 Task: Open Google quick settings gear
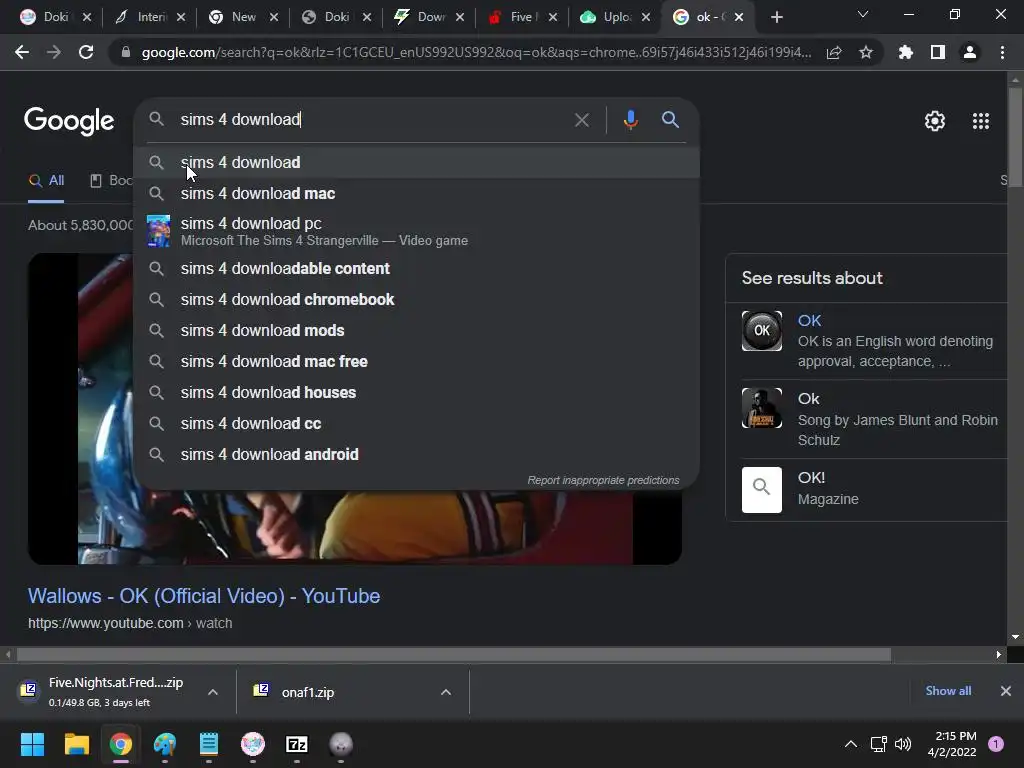point(935,121)
